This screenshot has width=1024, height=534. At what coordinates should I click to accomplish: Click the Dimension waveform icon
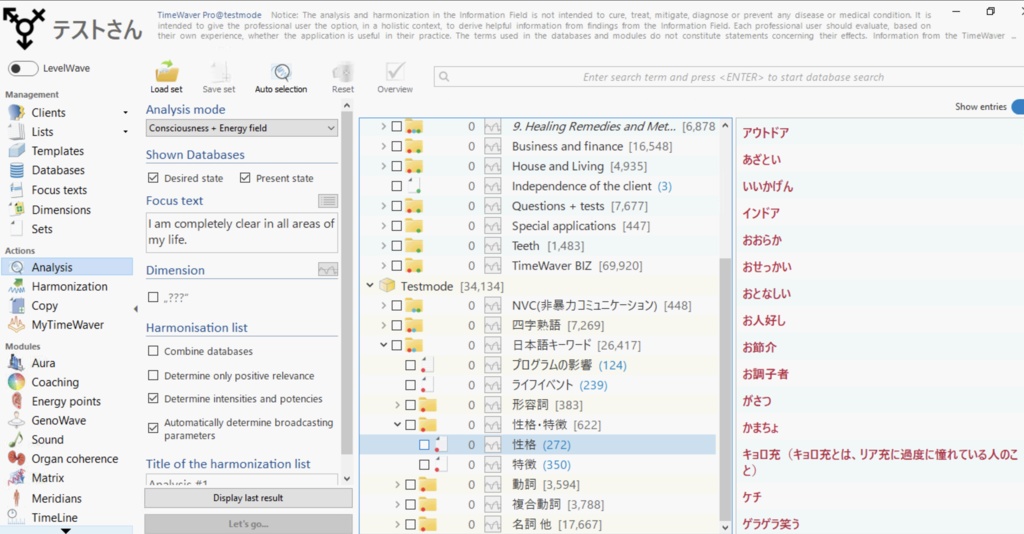(328, 269)
